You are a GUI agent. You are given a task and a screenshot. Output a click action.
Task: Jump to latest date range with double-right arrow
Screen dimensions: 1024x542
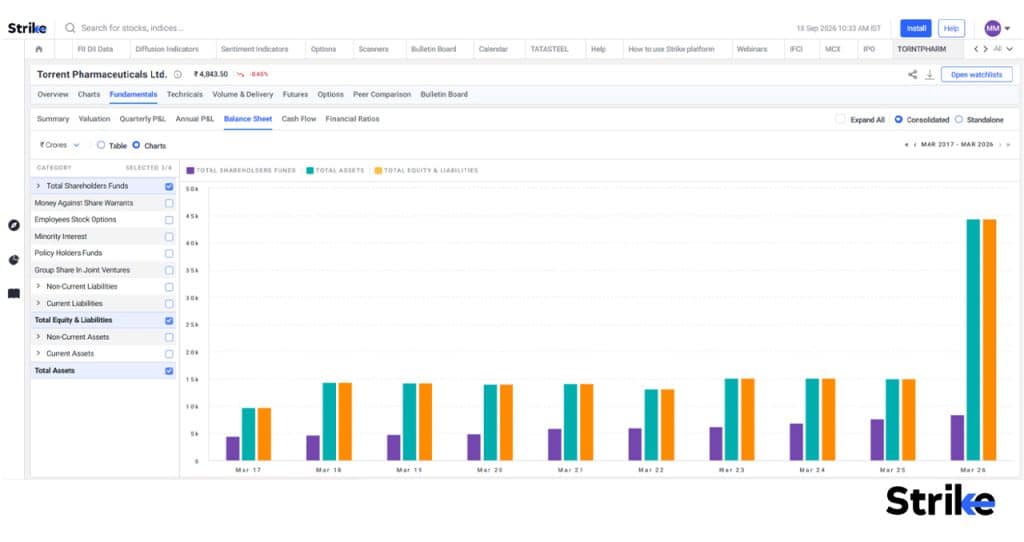1008,144
